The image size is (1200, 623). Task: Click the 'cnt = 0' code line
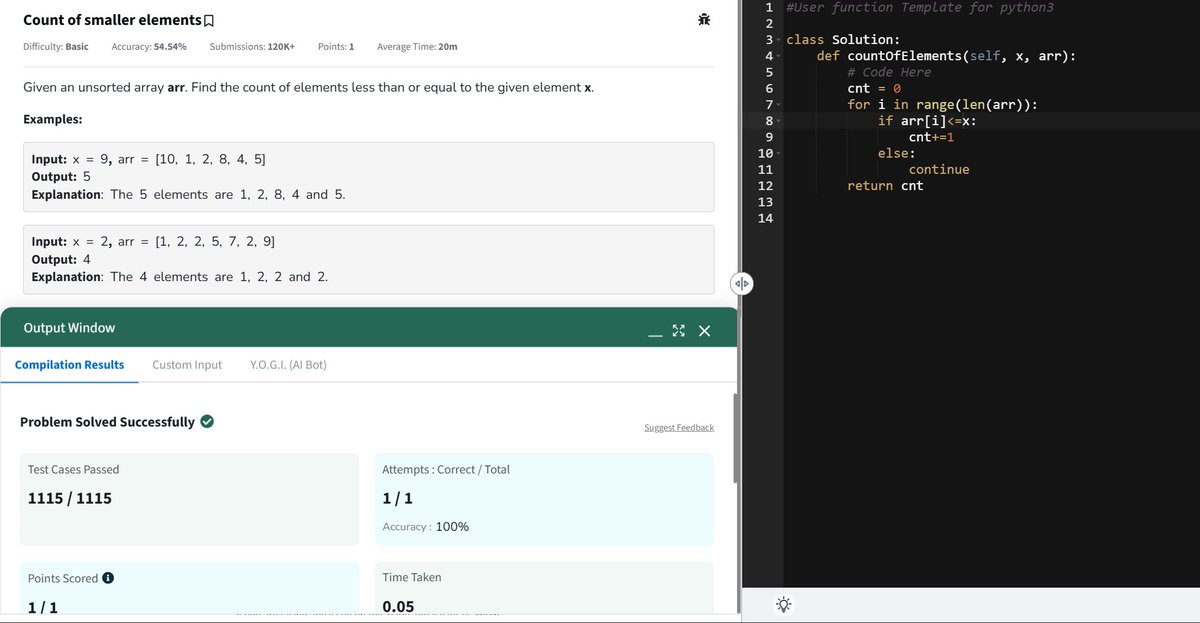(874, 88)
